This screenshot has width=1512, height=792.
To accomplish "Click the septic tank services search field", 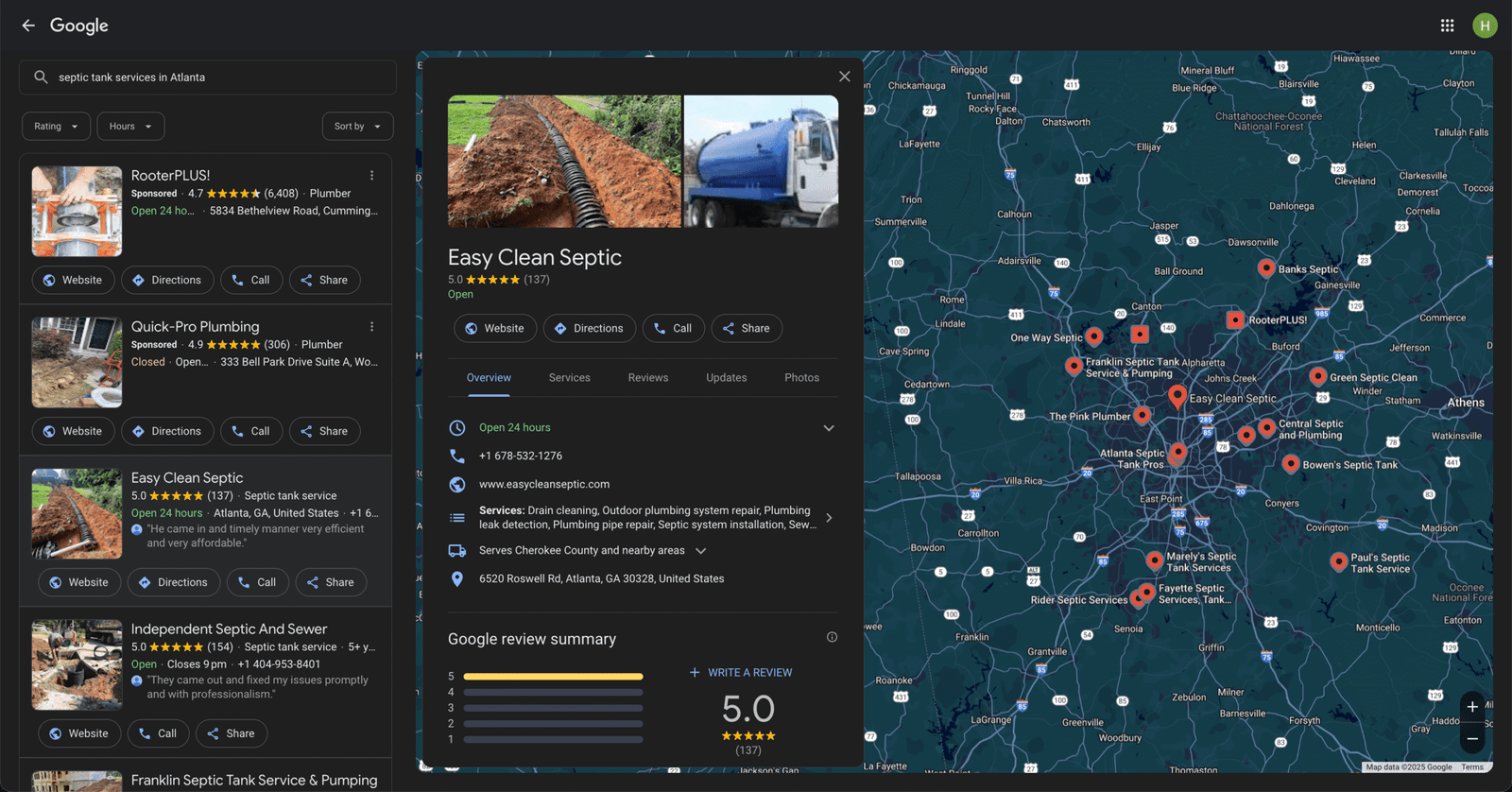I will point(208,77).
